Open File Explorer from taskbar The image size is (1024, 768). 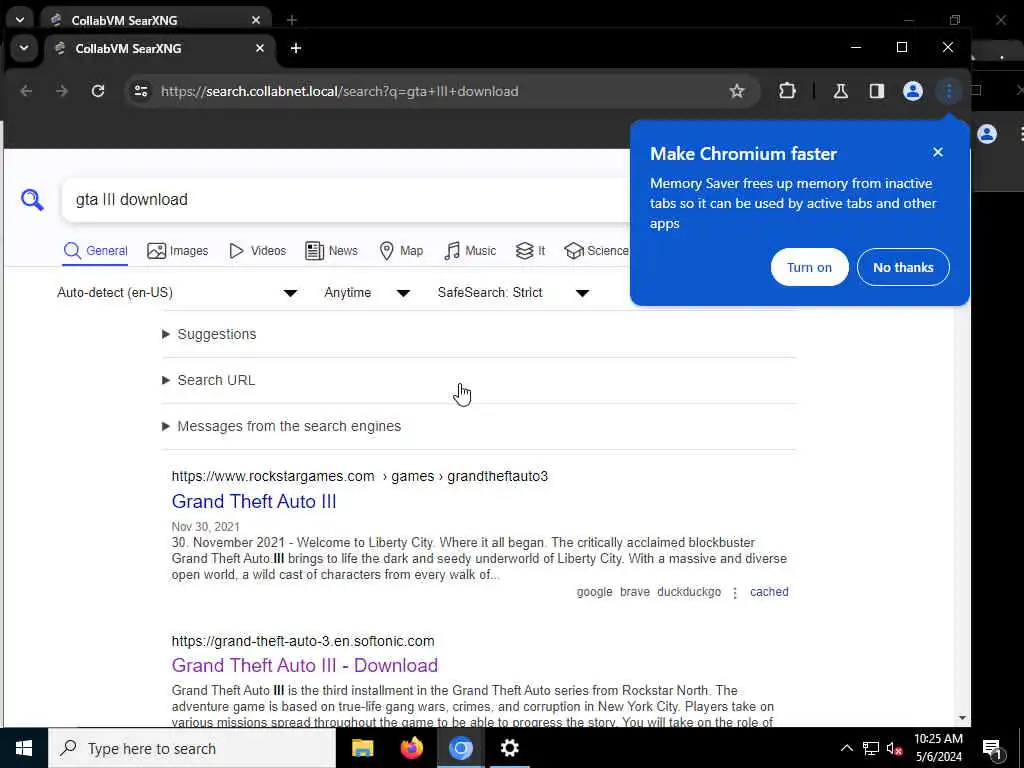(362, 748)
